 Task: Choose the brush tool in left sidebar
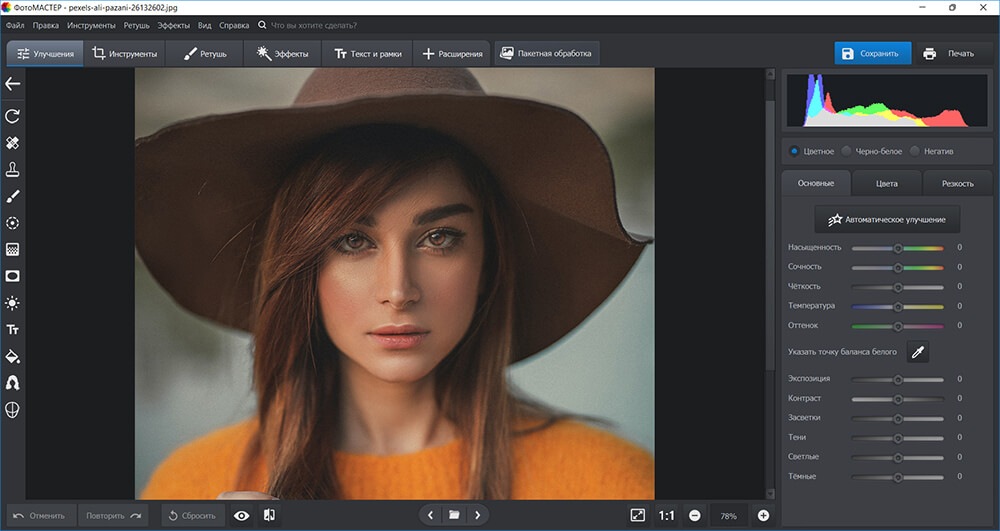[12, 196]
